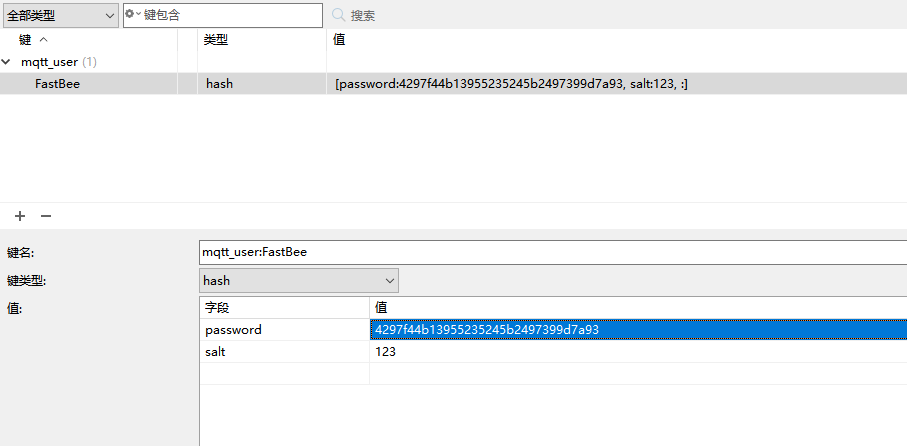Select the password field cell

(285, 330)
